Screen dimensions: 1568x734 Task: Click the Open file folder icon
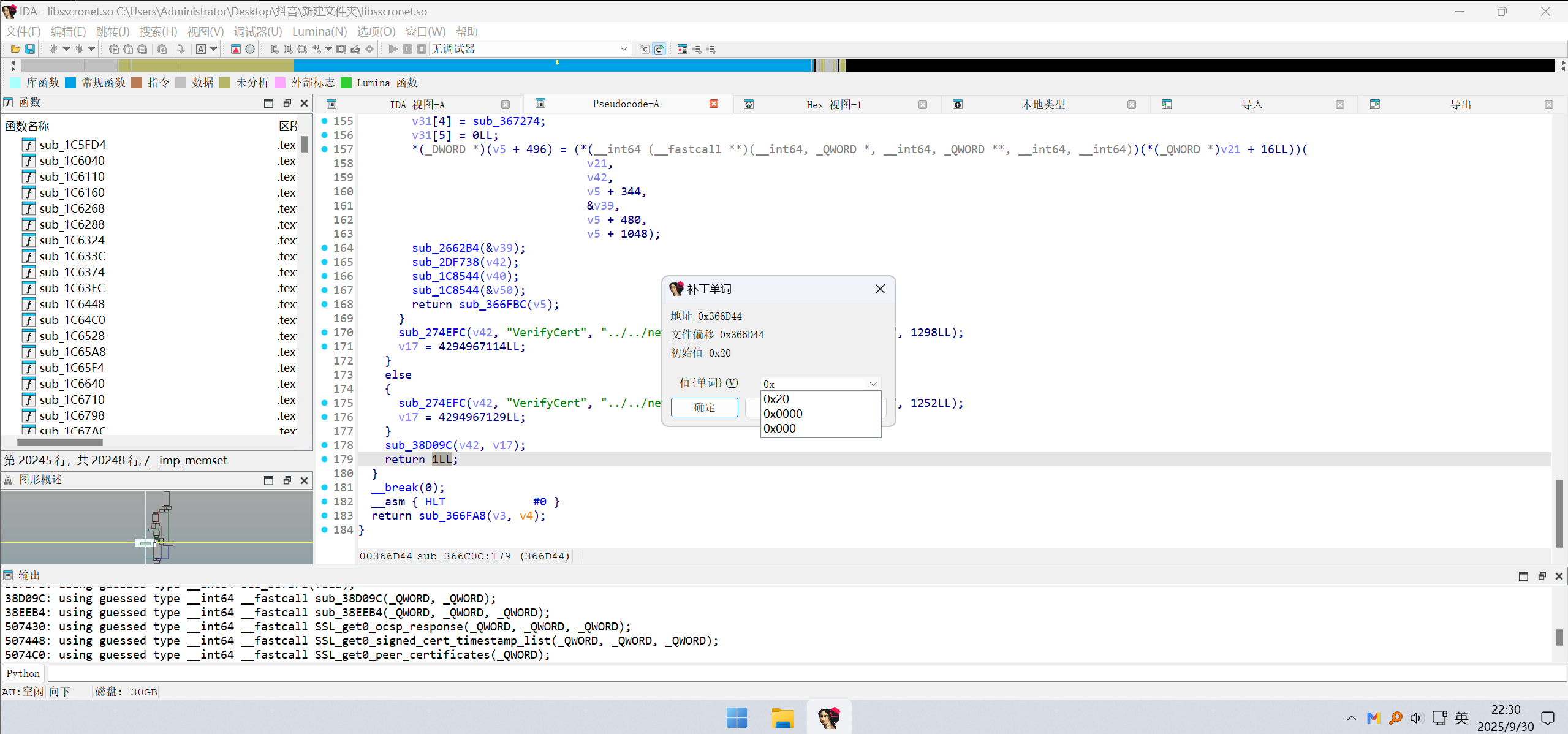(x=15, y=49)
